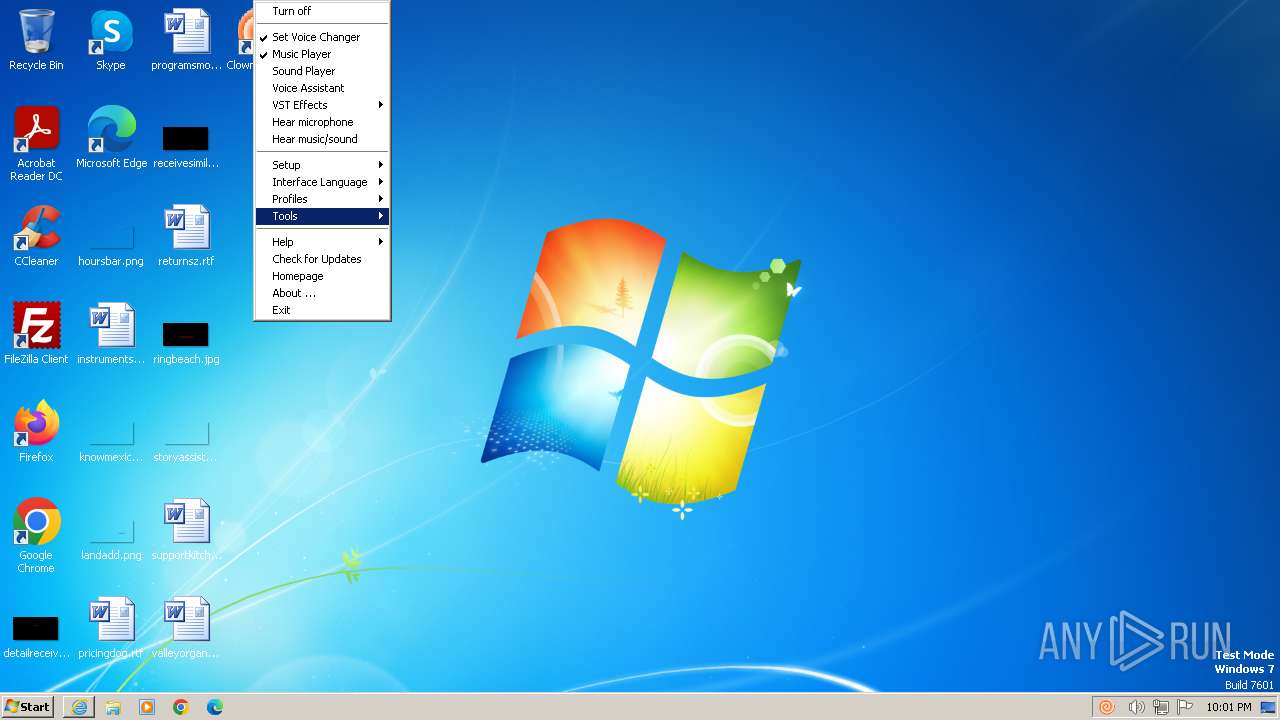Screen dimensions: 1280x720
Task: Select the Recycle Bin desktop icon
Action: tap(36, 40)
